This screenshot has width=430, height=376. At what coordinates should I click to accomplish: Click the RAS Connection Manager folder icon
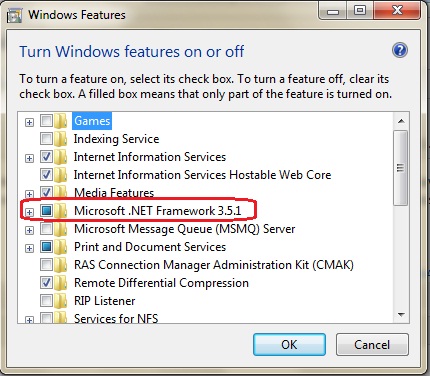tap(61, 265)
